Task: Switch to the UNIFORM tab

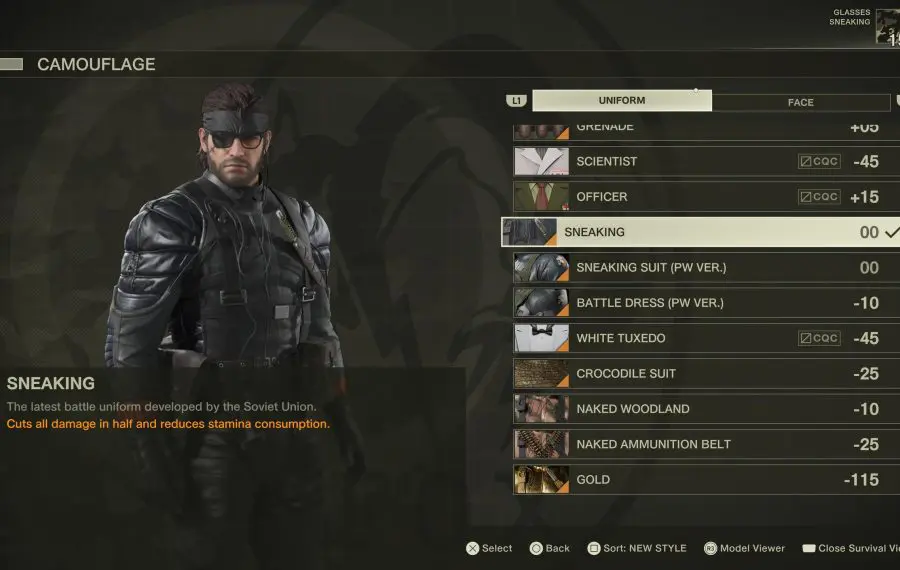Action: point(622,100)
